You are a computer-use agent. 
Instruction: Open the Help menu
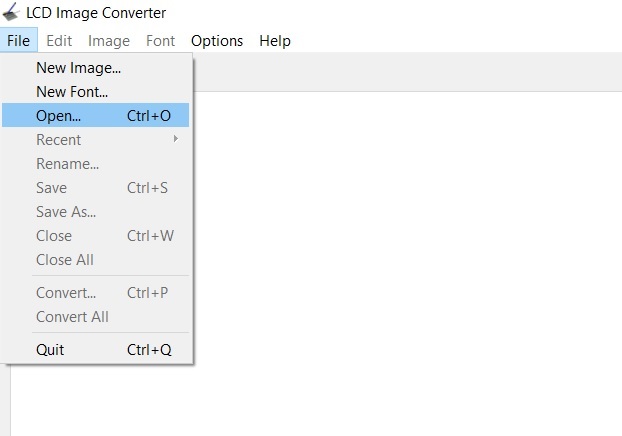pyautogui.click(x=275, y=40)
